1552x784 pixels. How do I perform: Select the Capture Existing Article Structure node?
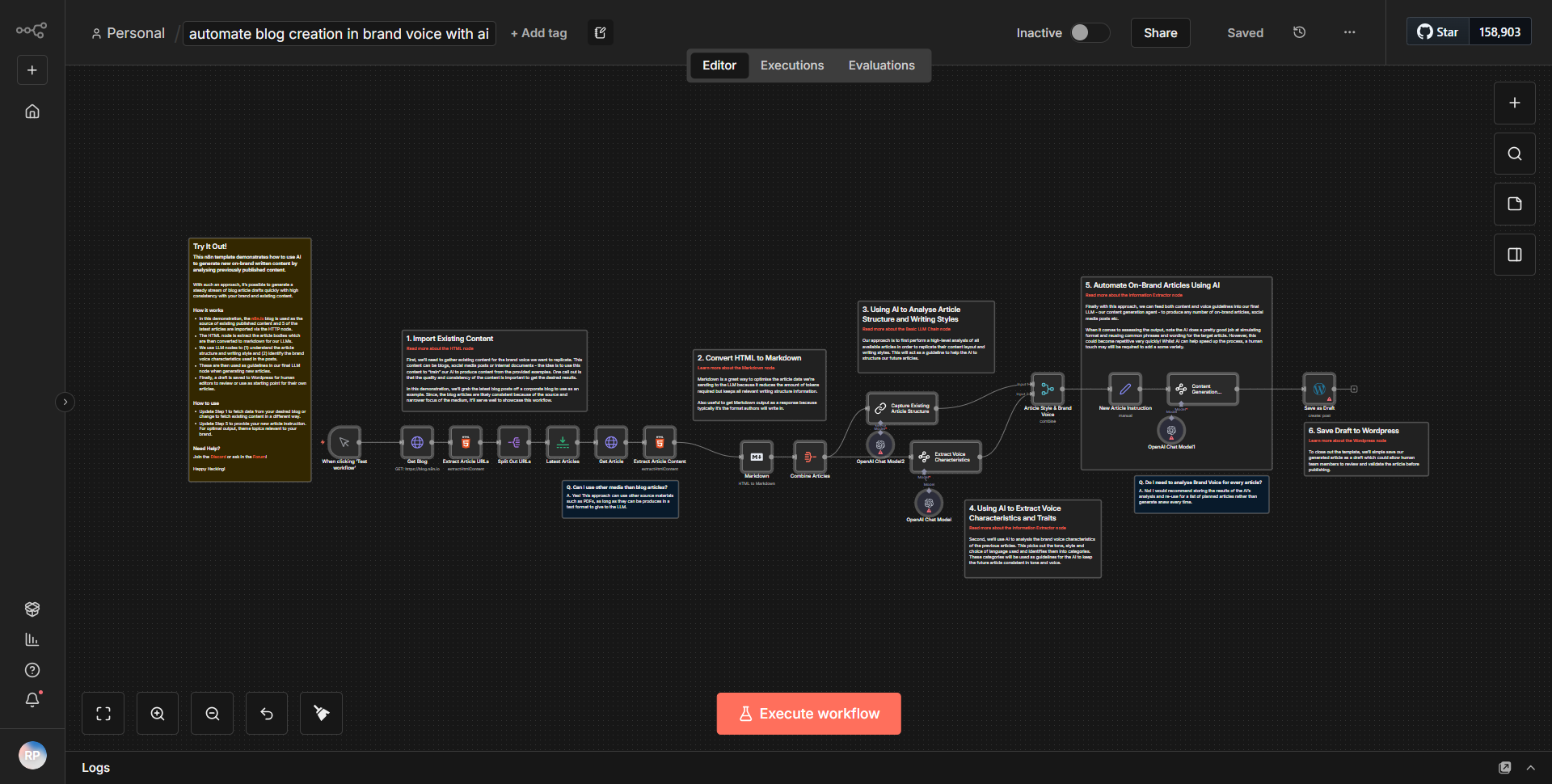[902, 408]
